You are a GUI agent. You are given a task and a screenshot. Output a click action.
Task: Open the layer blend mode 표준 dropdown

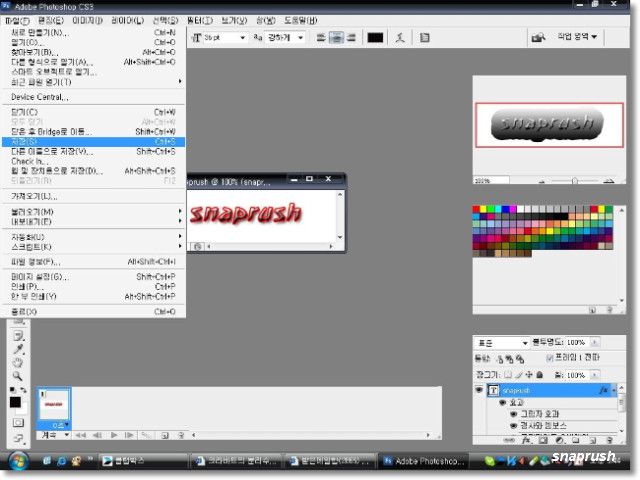coord(502,343)
